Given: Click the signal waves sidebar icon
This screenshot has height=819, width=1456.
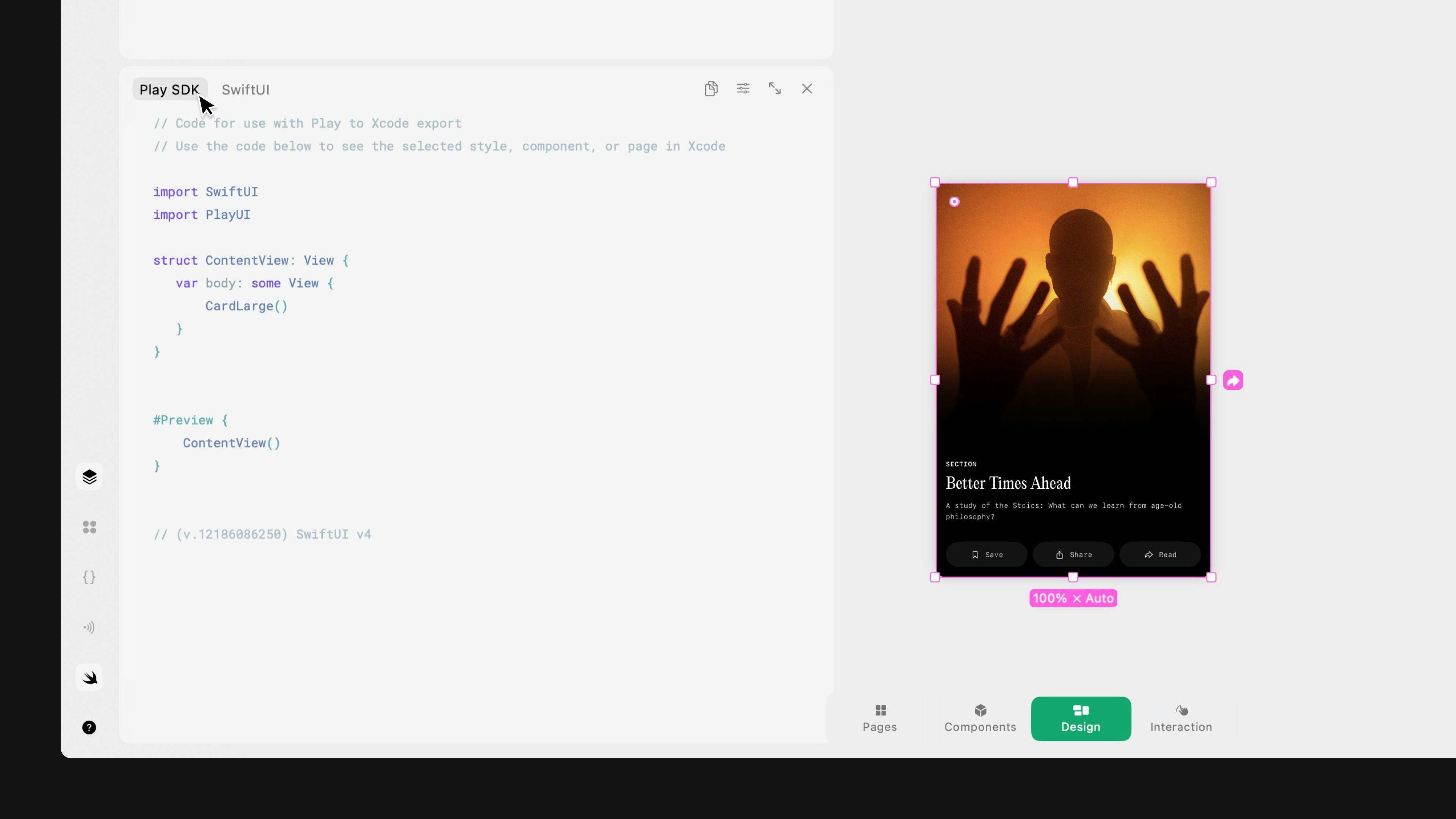Looking at the screenshot, I should [x=89, y=628].
